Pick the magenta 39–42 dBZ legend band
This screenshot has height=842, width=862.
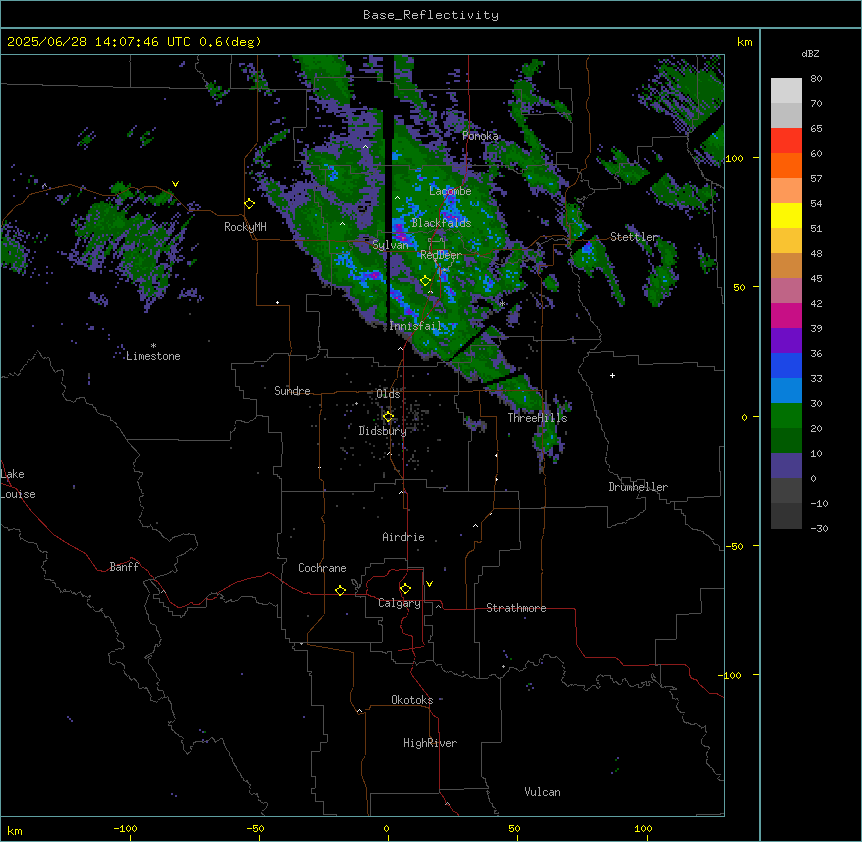pyautogui.click(x=786, y=316)
